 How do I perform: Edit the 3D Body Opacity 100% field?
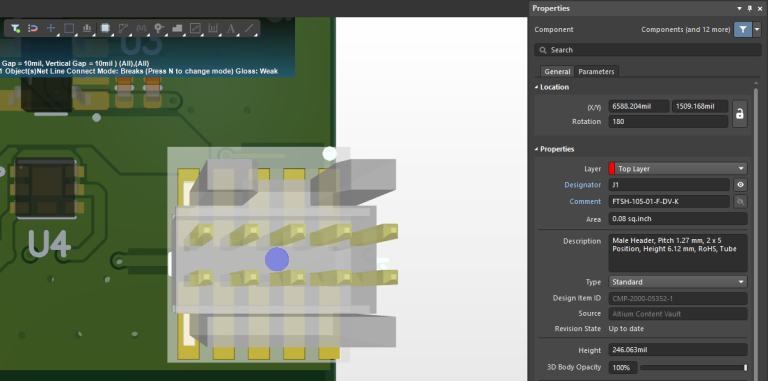click(623, 367)
